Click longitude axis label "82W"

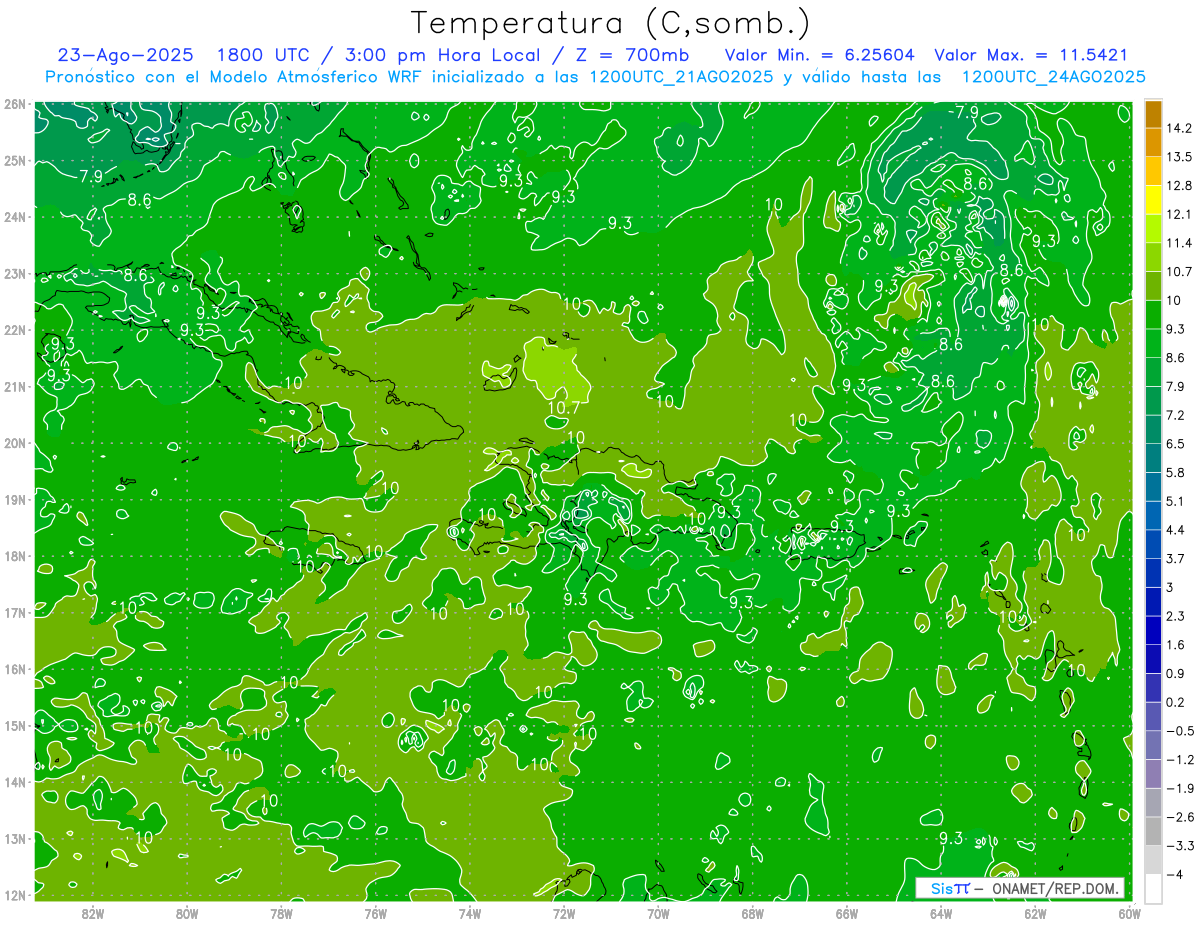click(x=93, y=912)
